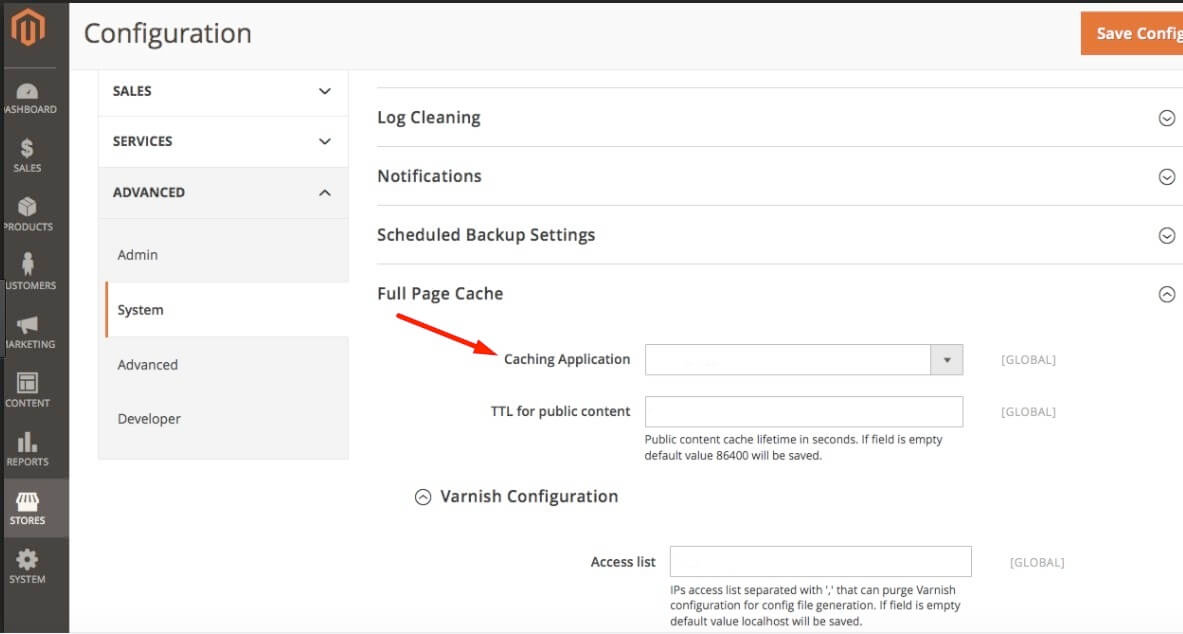Click the Notifications heading
The image size is (1183, 634).
click(x=429, y=176)
